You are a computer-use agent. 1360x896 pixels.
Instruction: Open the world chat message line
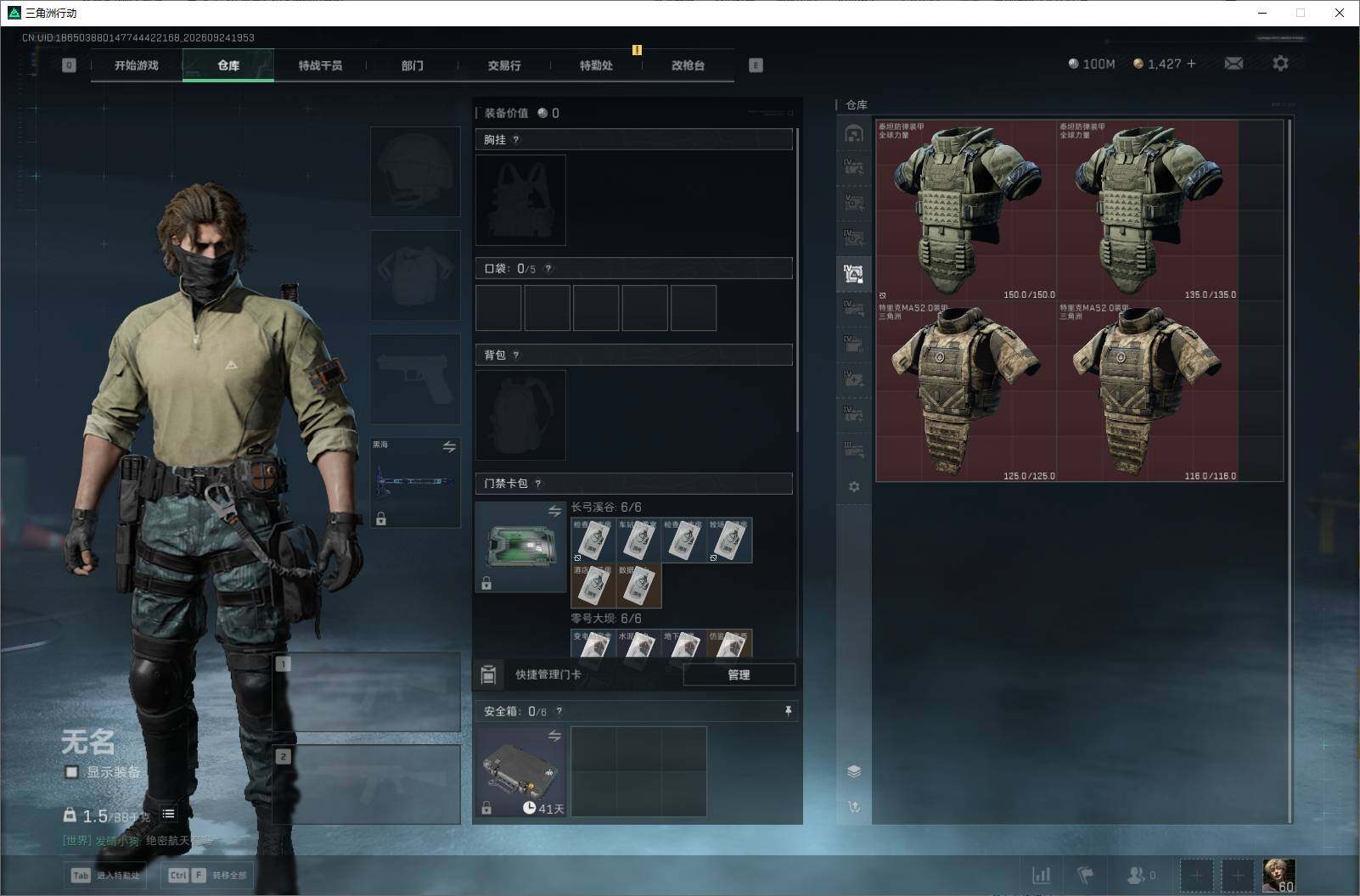pyautogui.click(x=138, y=841)
